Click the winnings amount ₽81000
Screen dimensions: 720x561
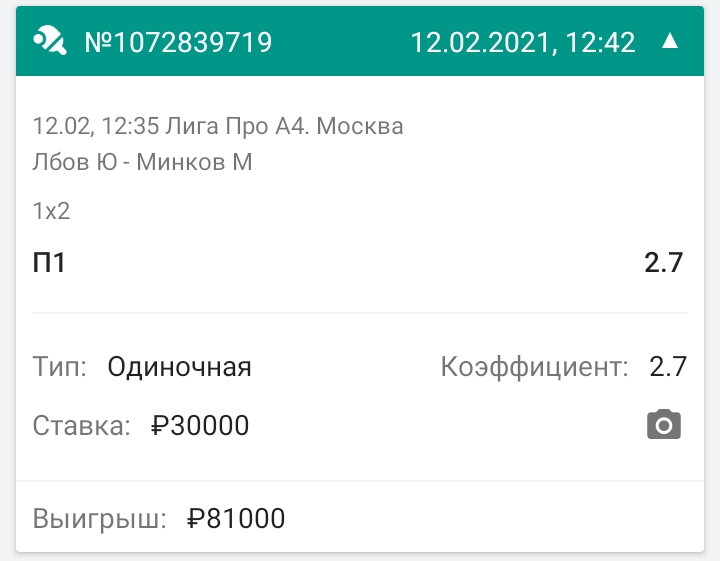pyautogui.click(x=236, y=518)
